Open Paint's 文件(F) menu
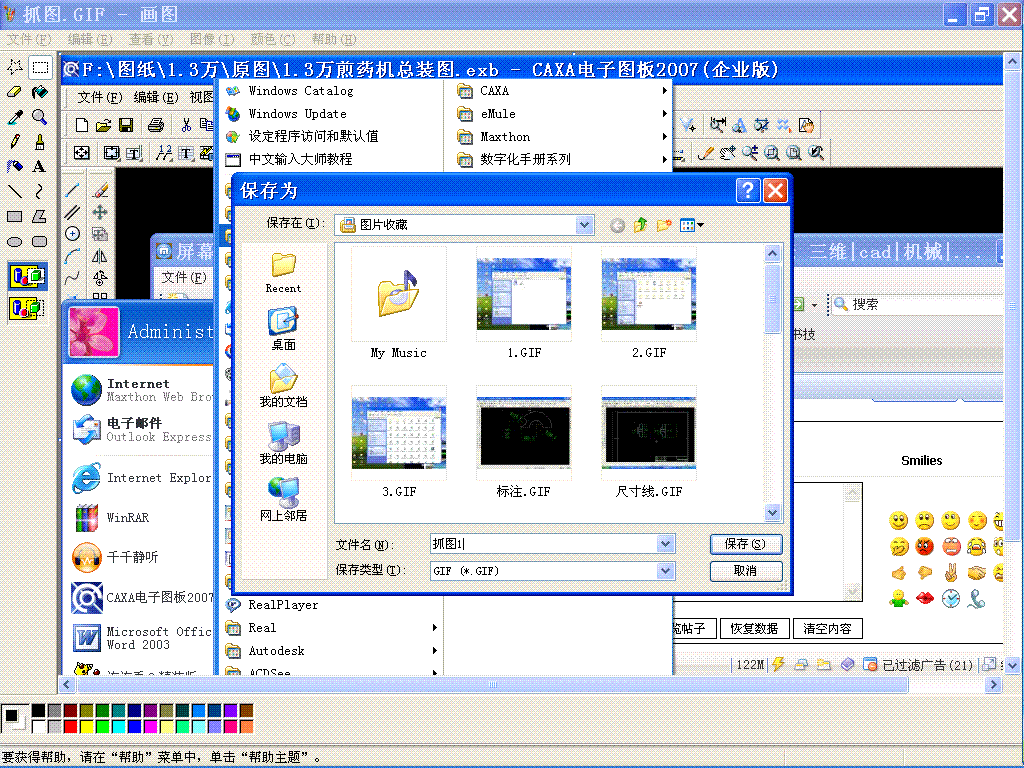Image resolution: width=1024 pixels, height=768 pixels. coord(29,39)
